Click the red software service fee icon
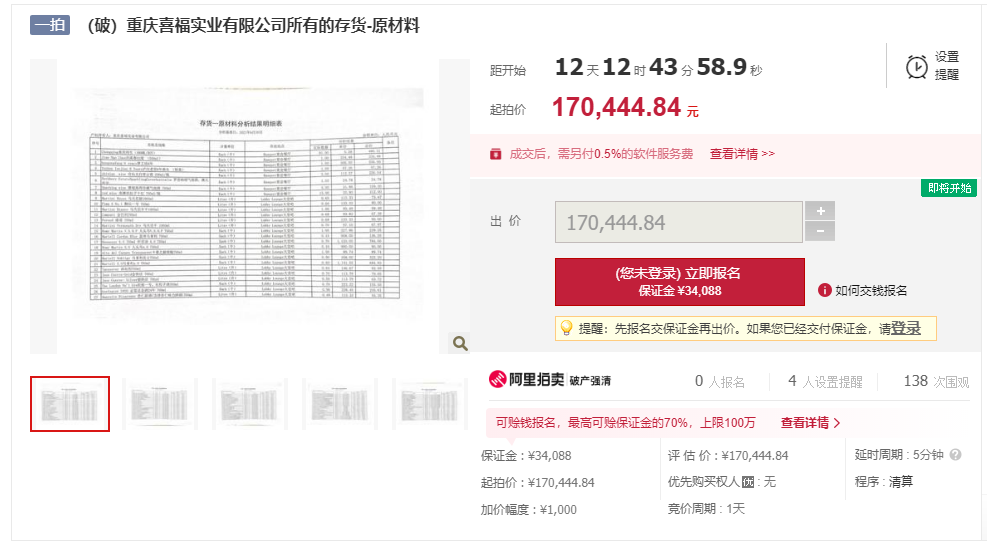 tap(496, 154)
